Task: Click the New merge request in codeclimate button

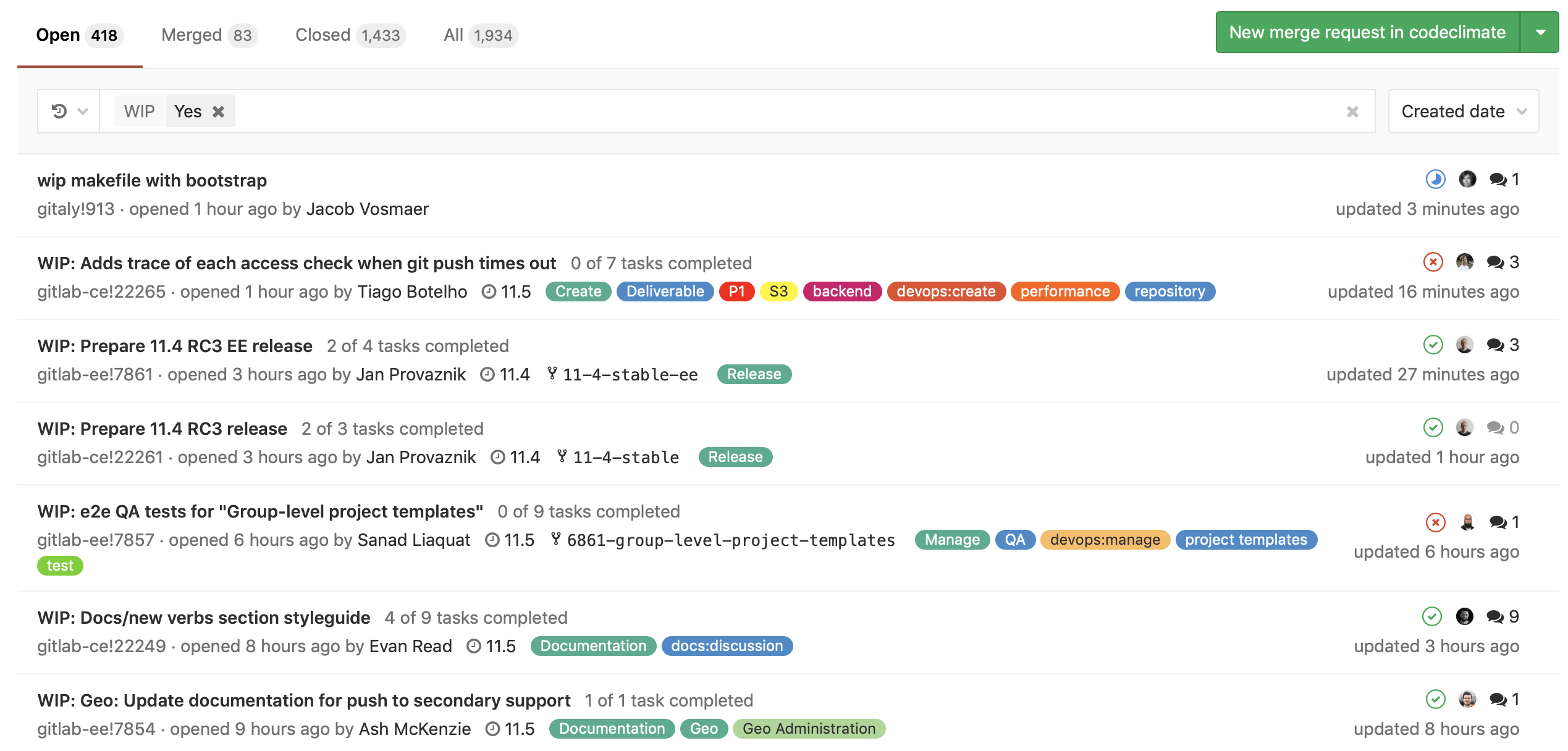Action: (x=1365, y=33)
